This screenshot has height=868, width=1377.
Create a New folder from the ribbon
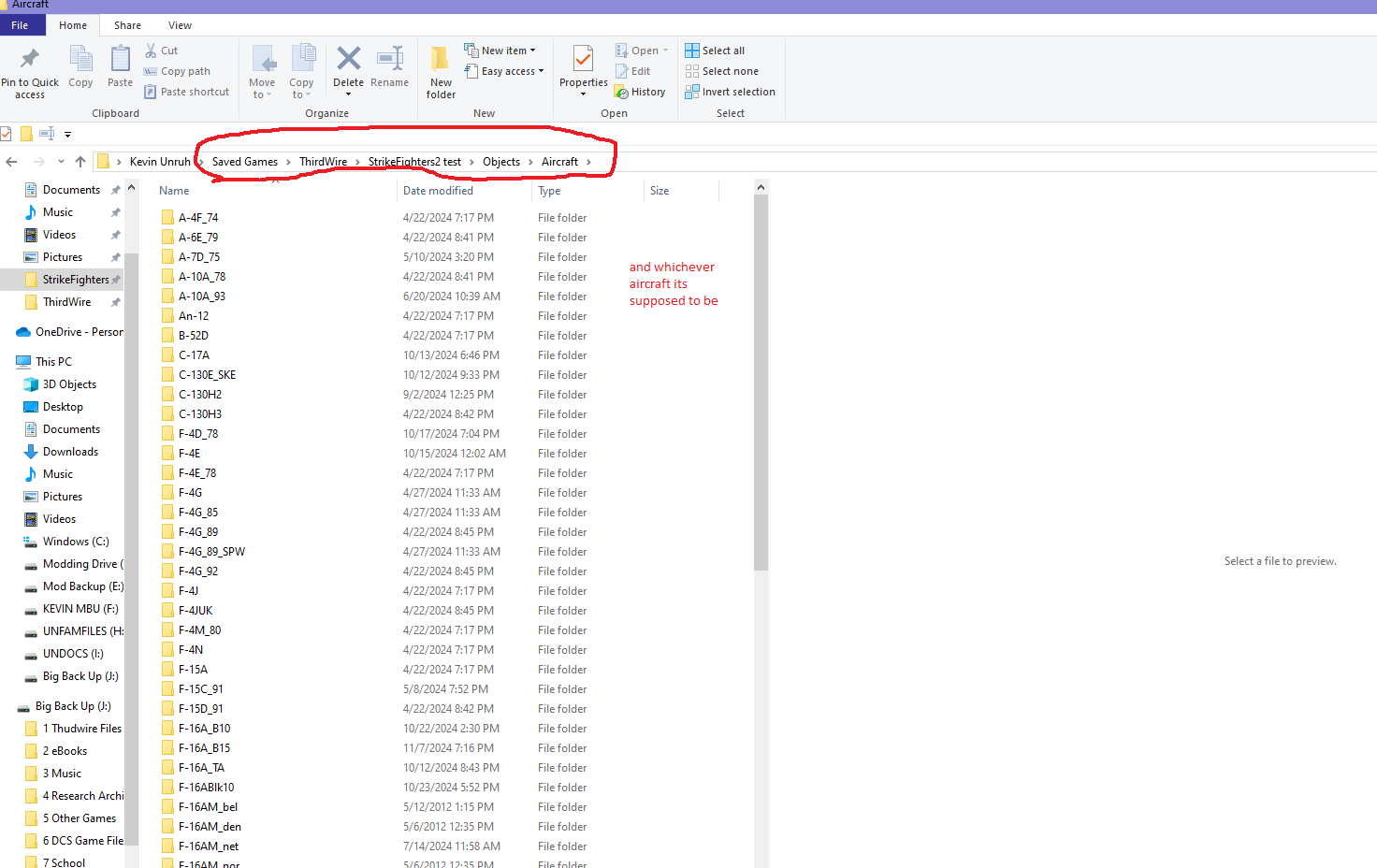click(x=441, y=72)
